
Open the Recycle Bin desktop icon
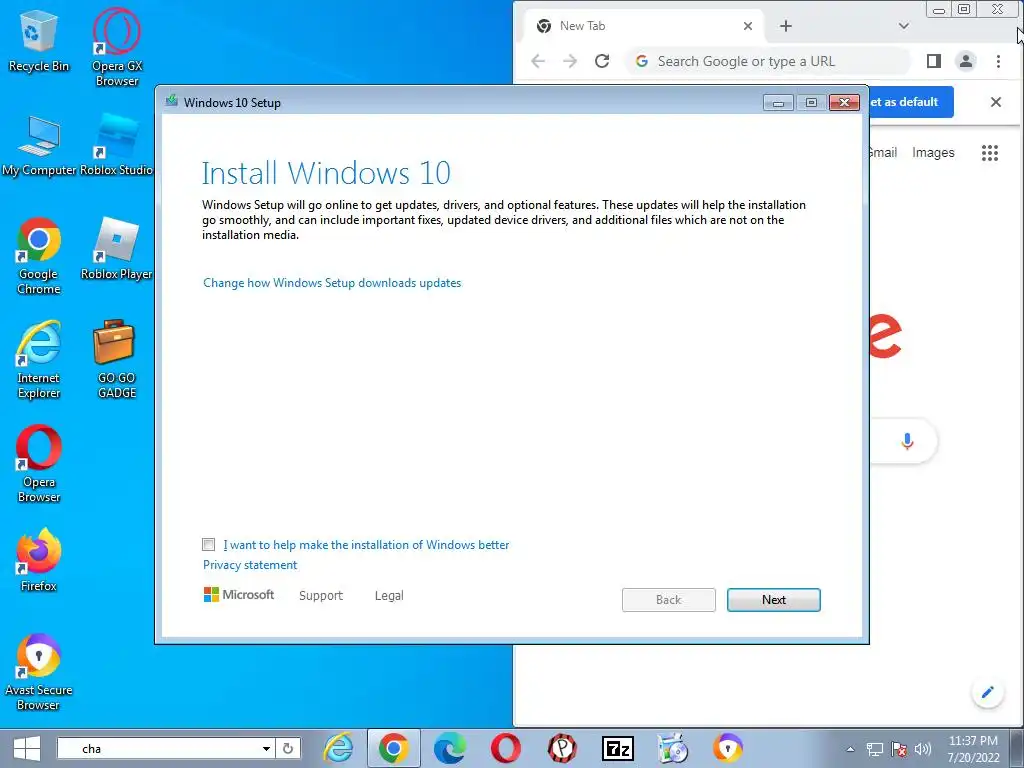tap(38, 40)
